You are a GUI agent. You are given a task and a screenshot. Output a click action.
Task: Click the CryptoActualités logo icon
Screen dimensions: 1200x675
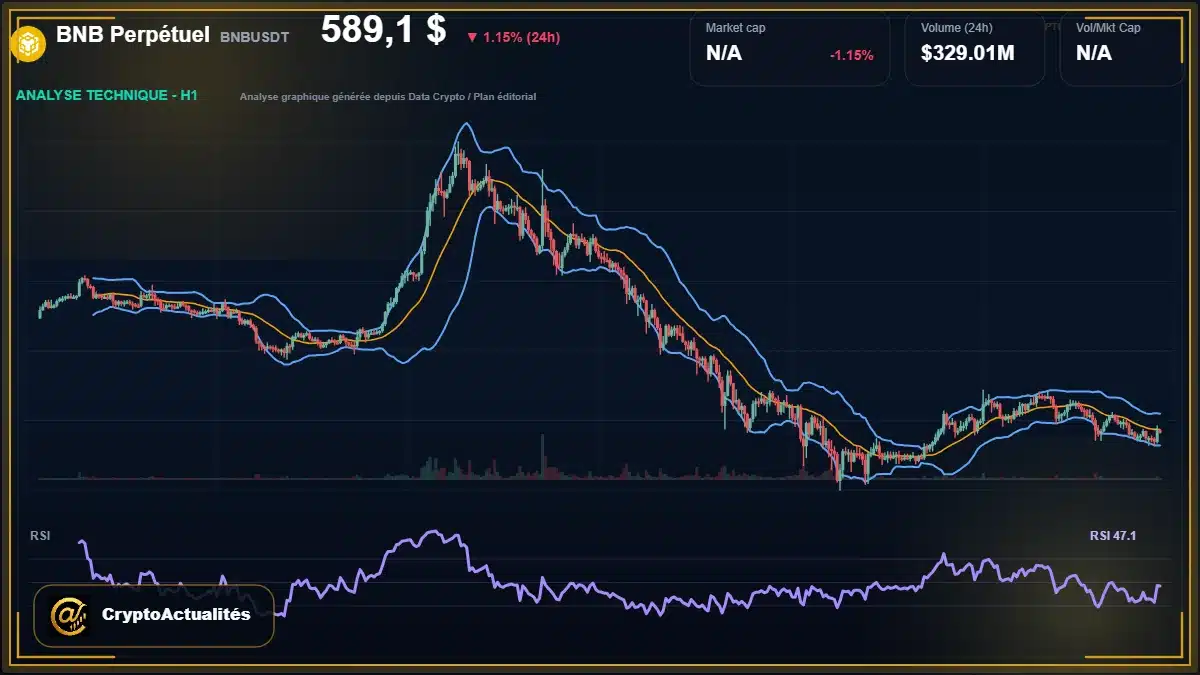(x=70, y=615)
